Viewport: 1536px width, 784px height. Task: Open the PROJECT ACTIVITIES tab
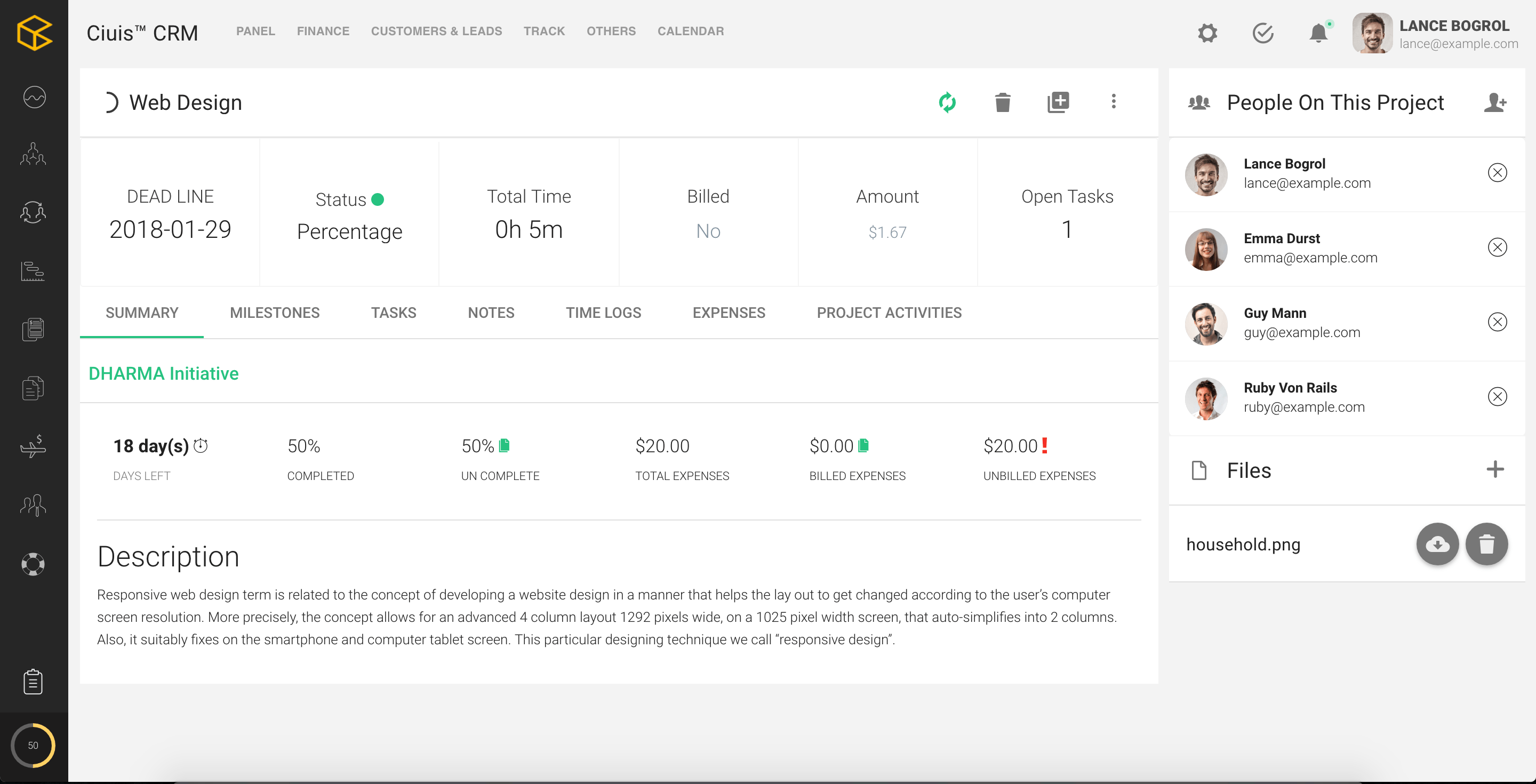click(x=889, y=313)
